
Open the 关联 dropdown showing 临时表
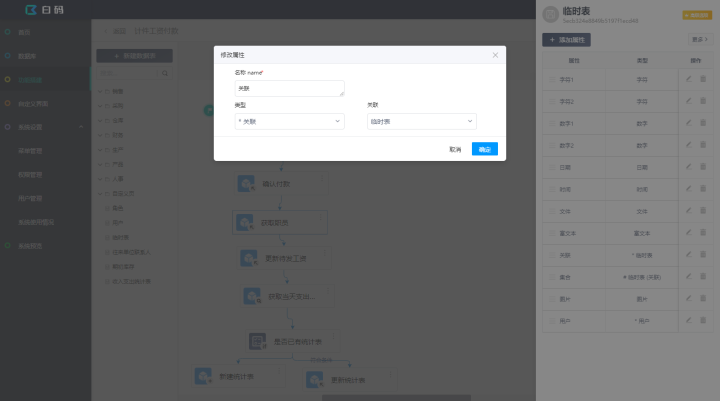(422, 121)
